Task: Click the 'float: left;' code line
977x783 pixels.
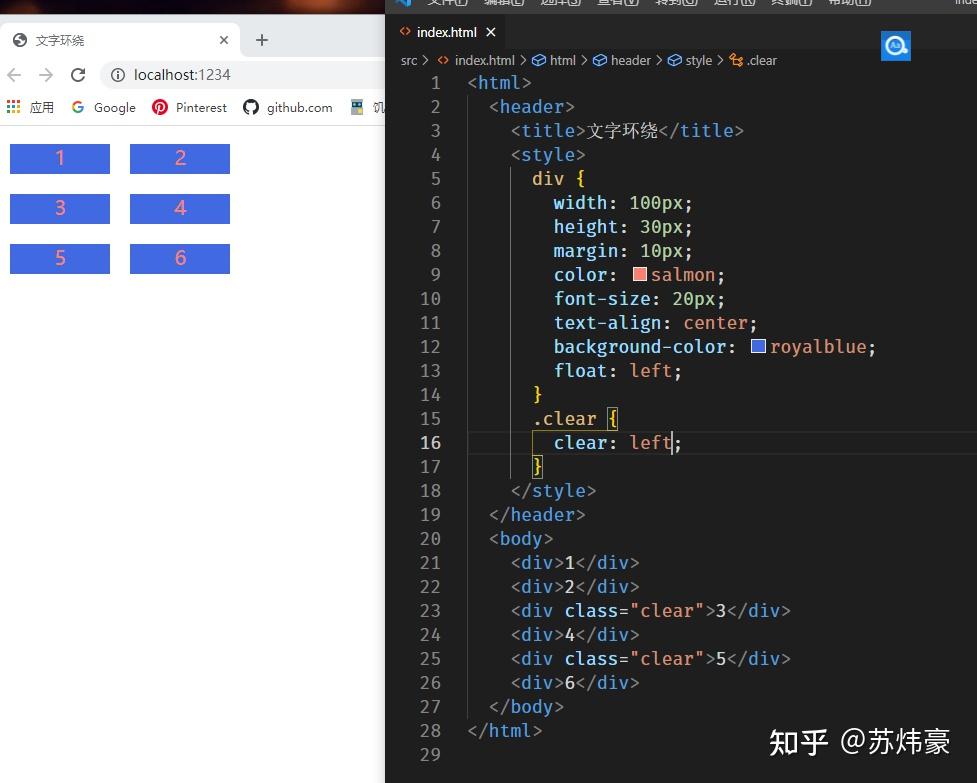Action: pos(617,371)
